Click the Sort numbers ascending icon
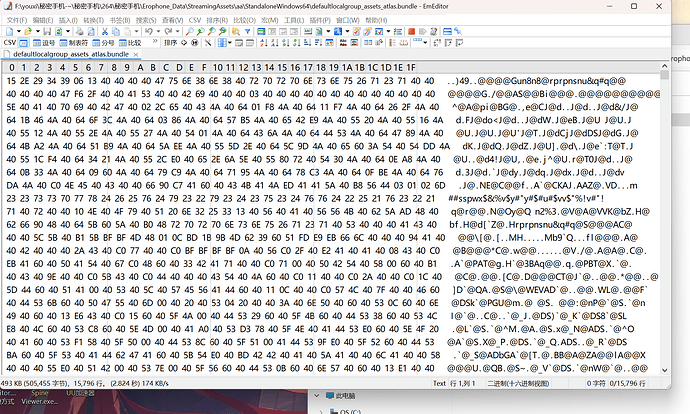The image size is (690, 414). pyautogui.click(x=285, y=43)
